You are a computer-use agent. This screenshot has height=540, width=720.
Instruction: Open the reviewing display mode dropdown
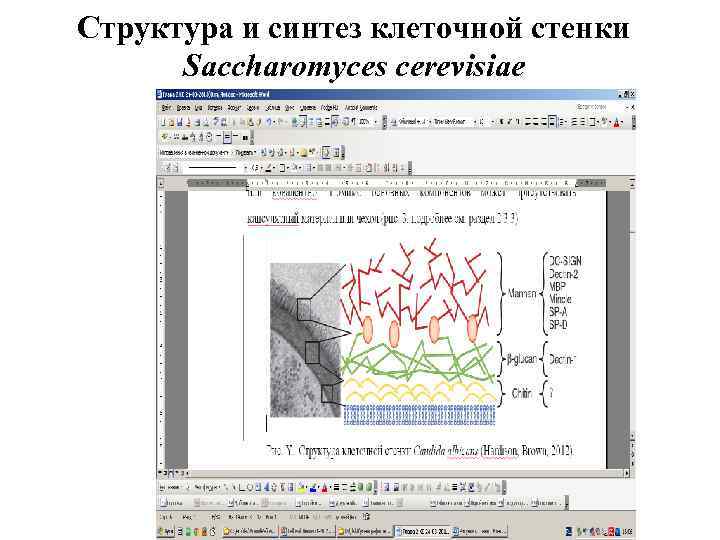[231, 152]
